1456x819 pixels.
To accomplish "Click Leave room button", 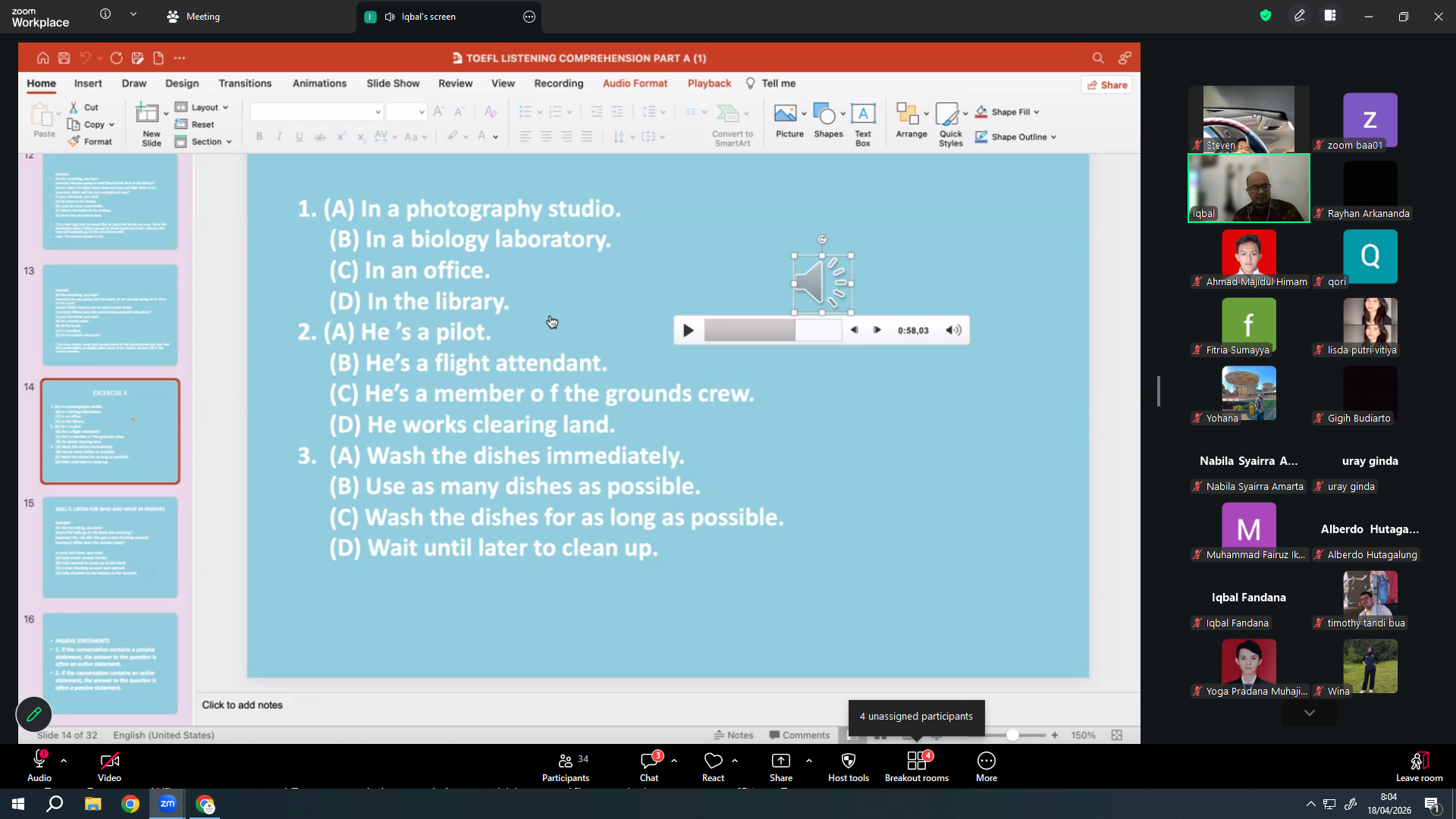I will 1419,767.
